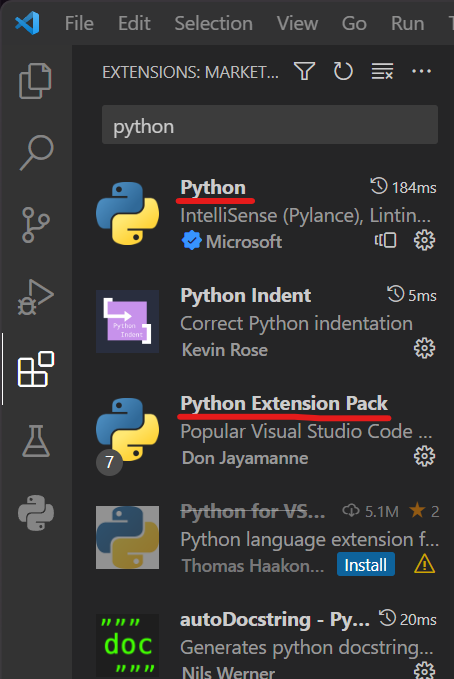Screen dimensions: 454x679
Task: Install the Python for VS extension
Action: [x=366, y=565]
